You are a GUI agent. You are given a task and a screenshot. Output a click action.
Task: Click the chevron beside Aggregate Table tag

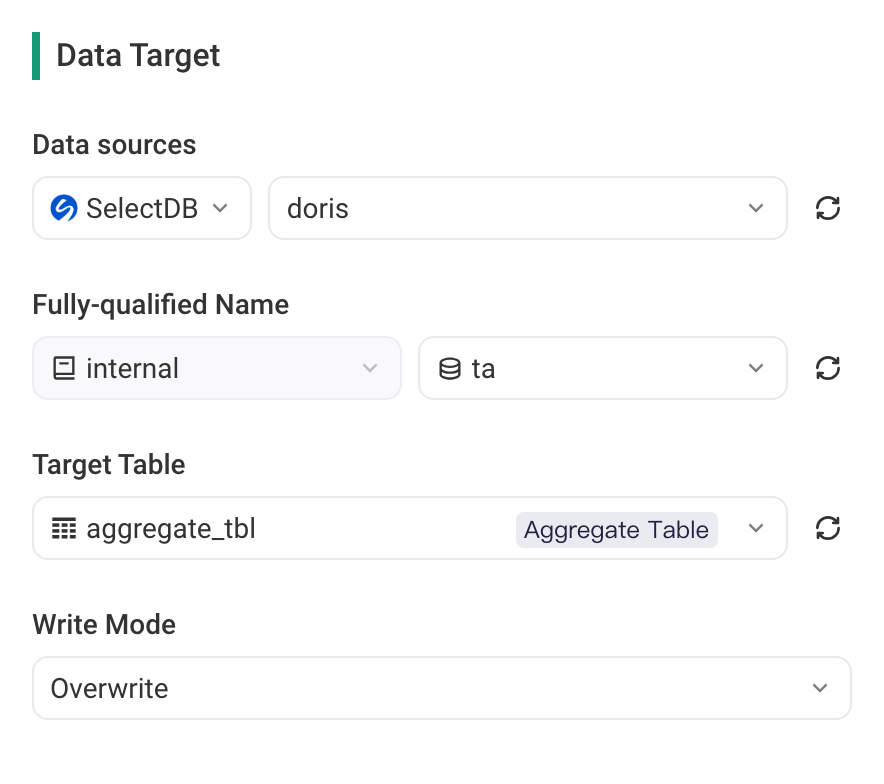pyautogui.click(x=756, y=528)
